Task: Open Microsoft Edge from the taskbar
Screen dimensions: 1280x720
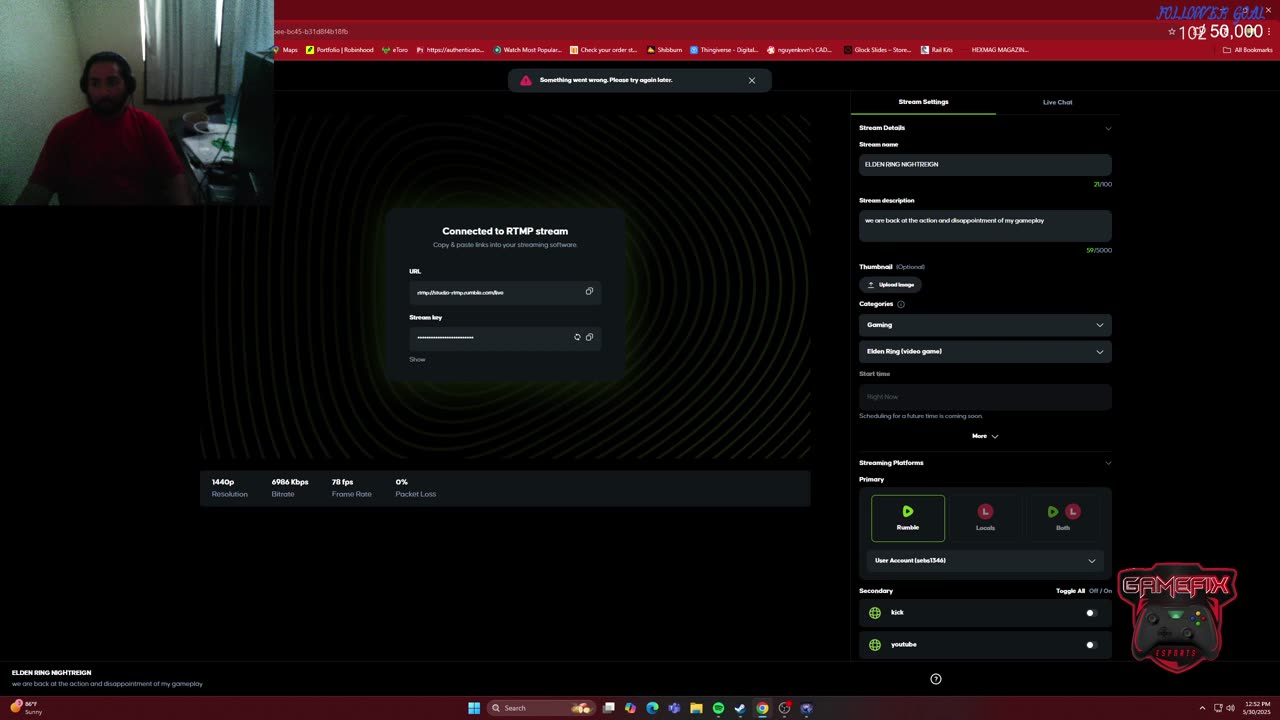Action: coord(652,708)
